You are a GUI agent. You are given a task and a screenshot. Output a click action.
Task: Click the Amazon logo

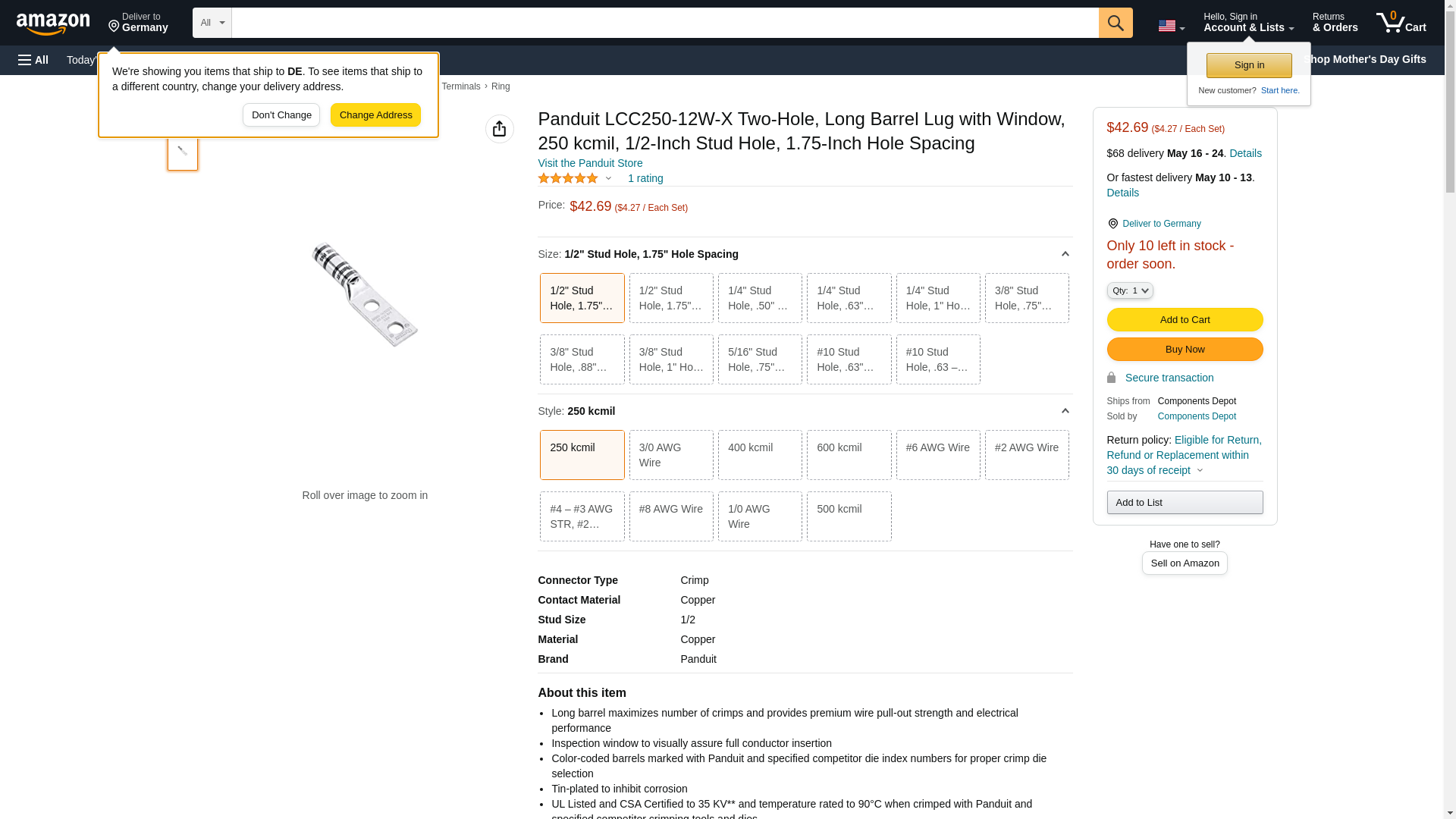pyautogui.click(x=53, y=24)
